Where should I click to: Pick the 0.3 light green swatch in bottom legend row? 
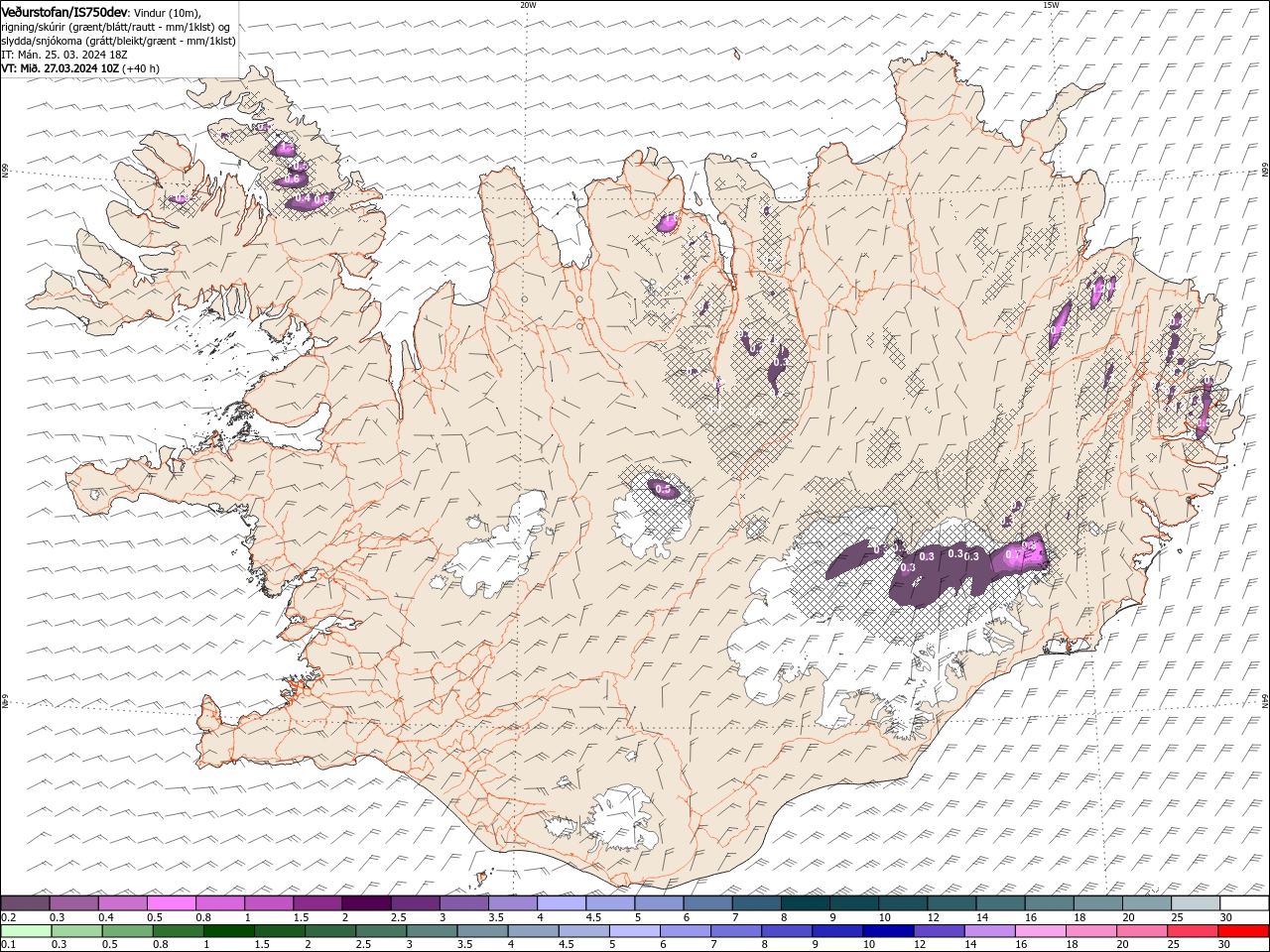coord(77,931)
